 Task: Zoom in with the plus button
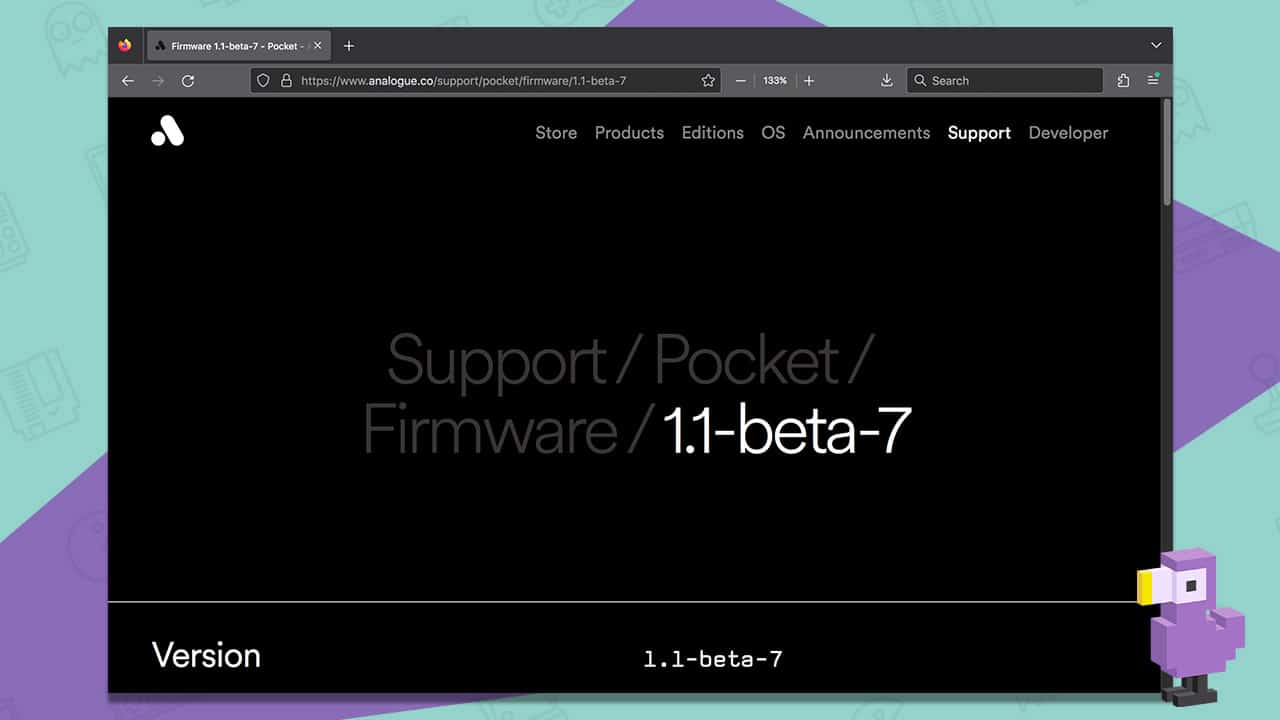(809, 81)
